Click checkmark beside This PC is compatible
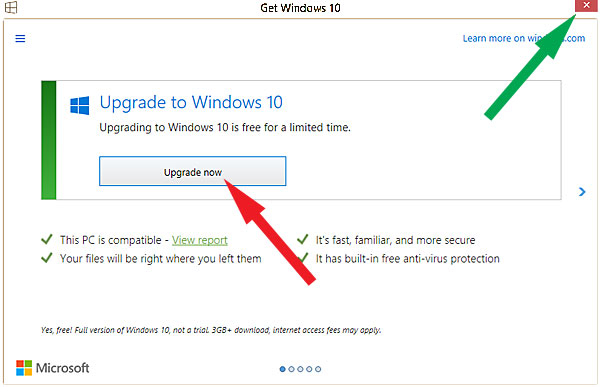The image size is (600, 387). click(x=47, y=239)
